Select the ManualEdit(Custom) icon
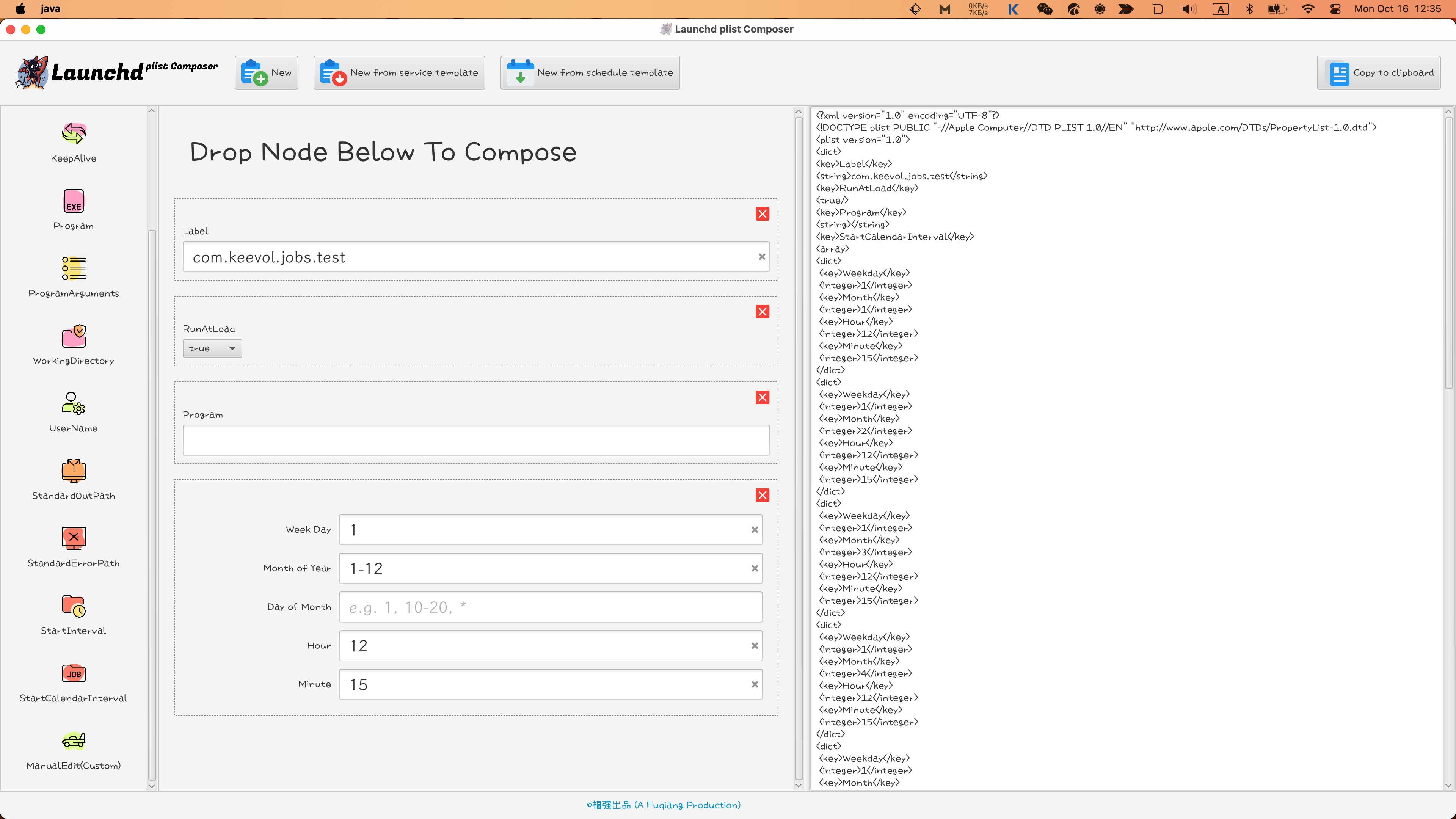Image resolution: width=1456 pixels, height=819 pixels. (74, 741)
